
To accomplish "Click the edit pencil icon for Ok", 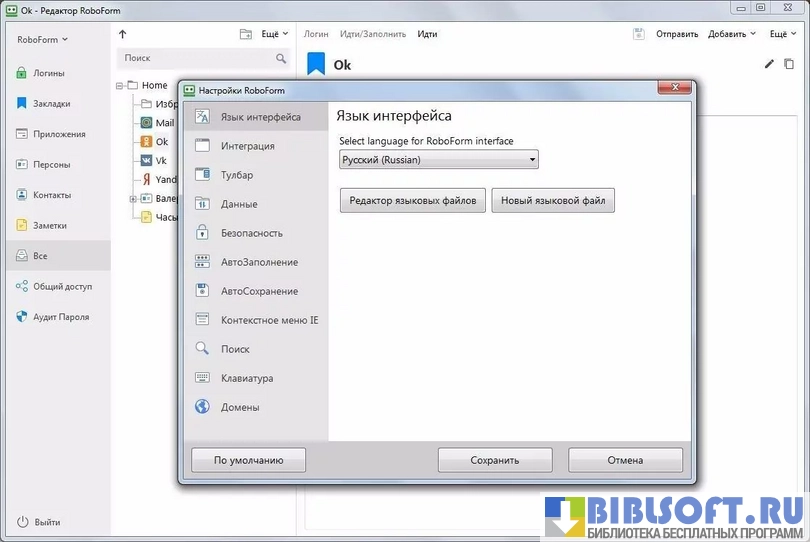I will coord(769,65).
